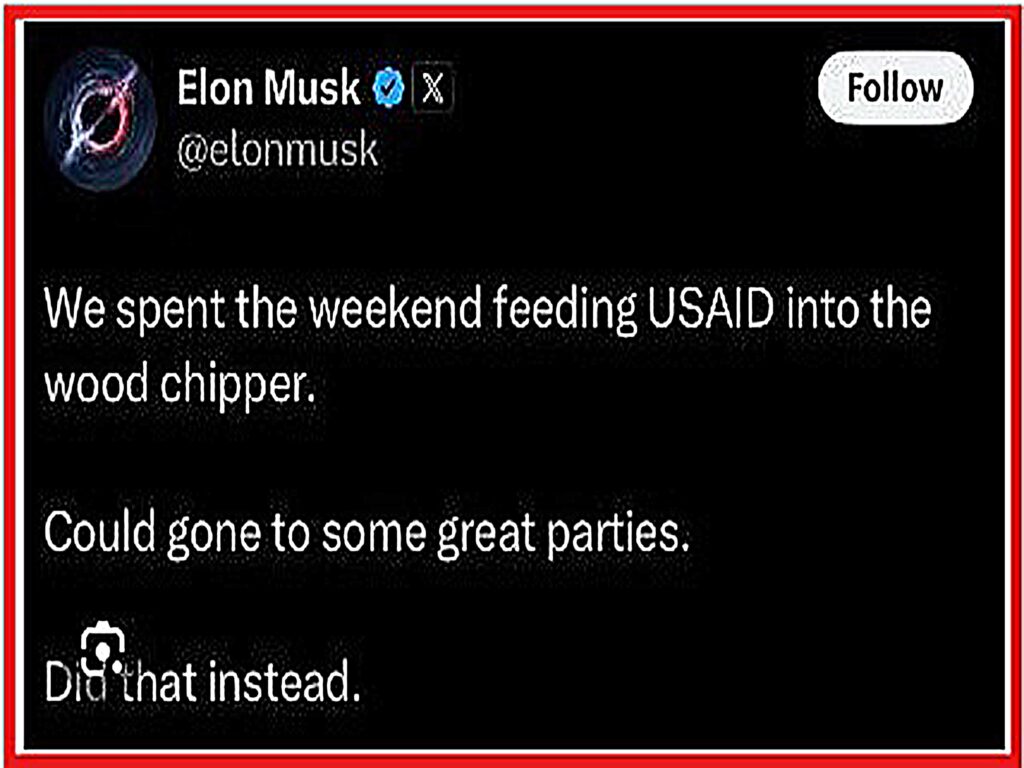Click the X affiliate badge icon
The height and width of the screenshot is (768, 1024).
pos(432,88)
